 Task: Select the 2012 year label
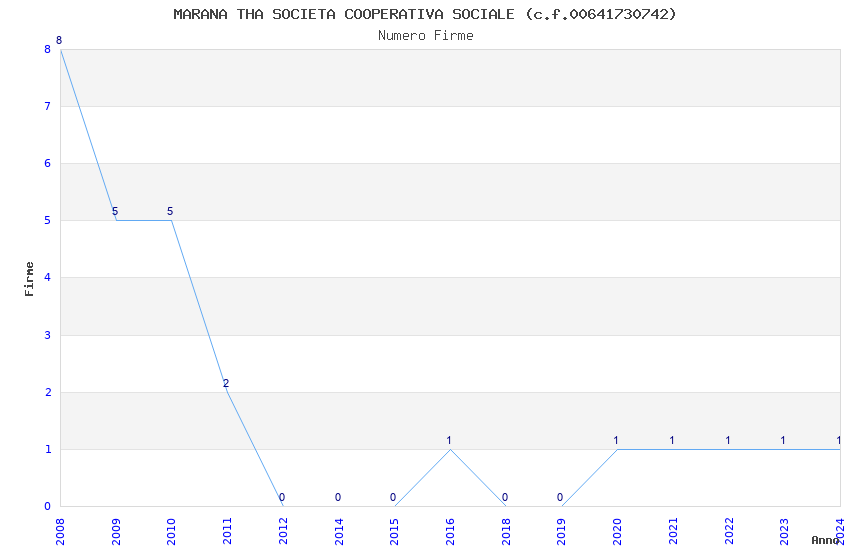[283, 532]
